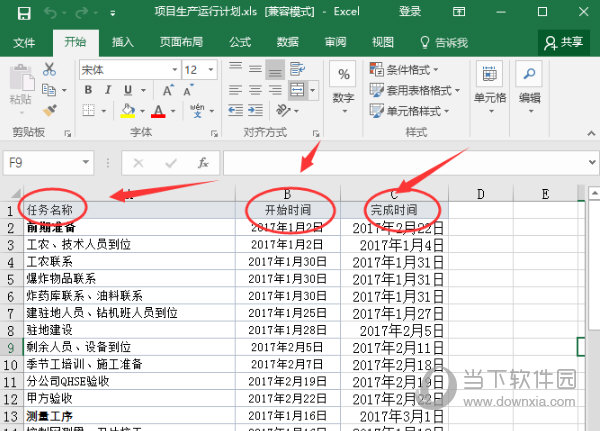This screenshot has height=431, width=600.
Task: Open the Number format percent icon
Action: [343, 77]
